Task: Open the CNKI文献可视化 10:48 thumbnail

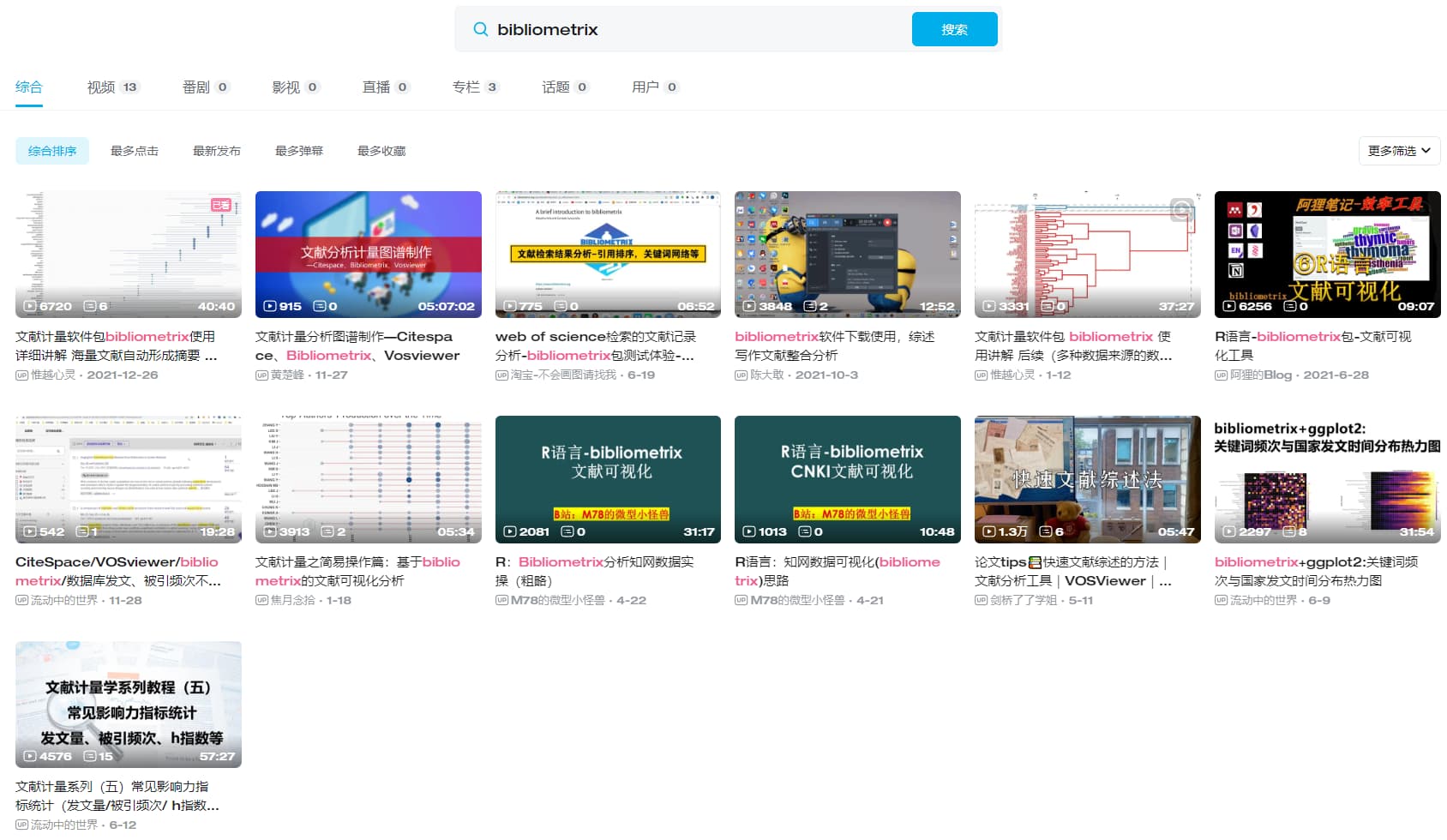Action: click(x=848, y=479)
